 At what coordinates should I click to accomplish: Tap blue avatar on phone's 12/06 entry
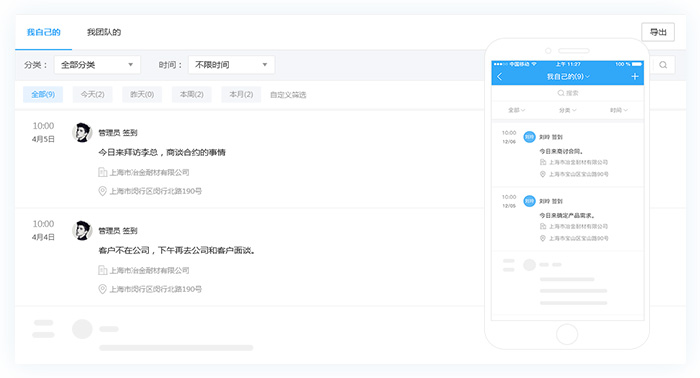(529, 137)
